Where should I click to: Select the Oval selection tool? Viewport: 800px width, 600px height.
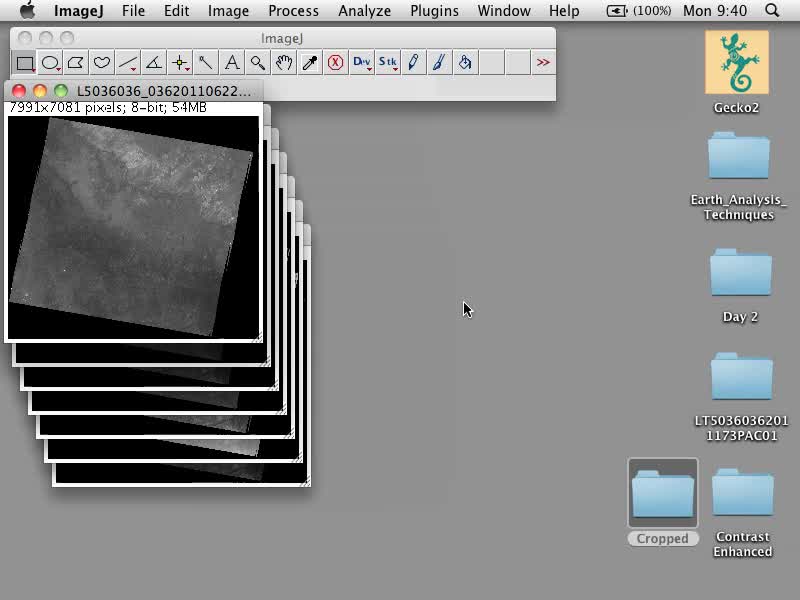click(50, 63)
